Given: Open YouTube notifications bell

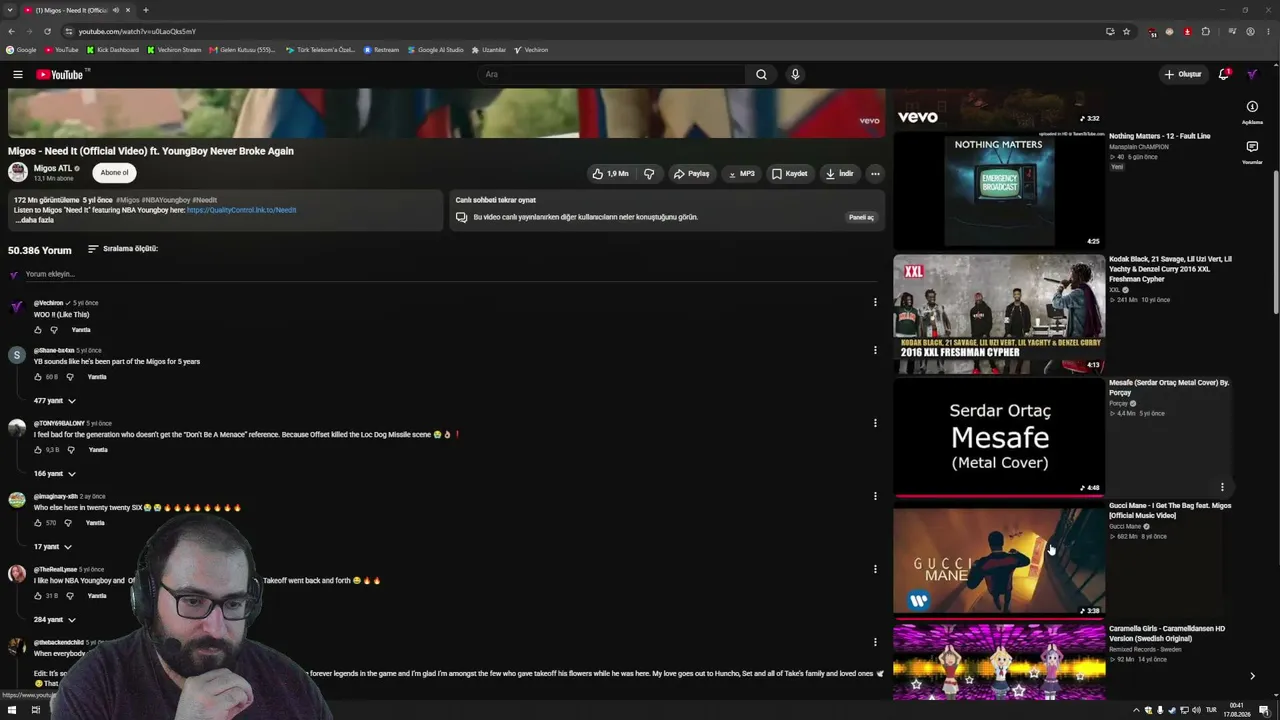Looking at the screenshot, I should click(1224, 74).
